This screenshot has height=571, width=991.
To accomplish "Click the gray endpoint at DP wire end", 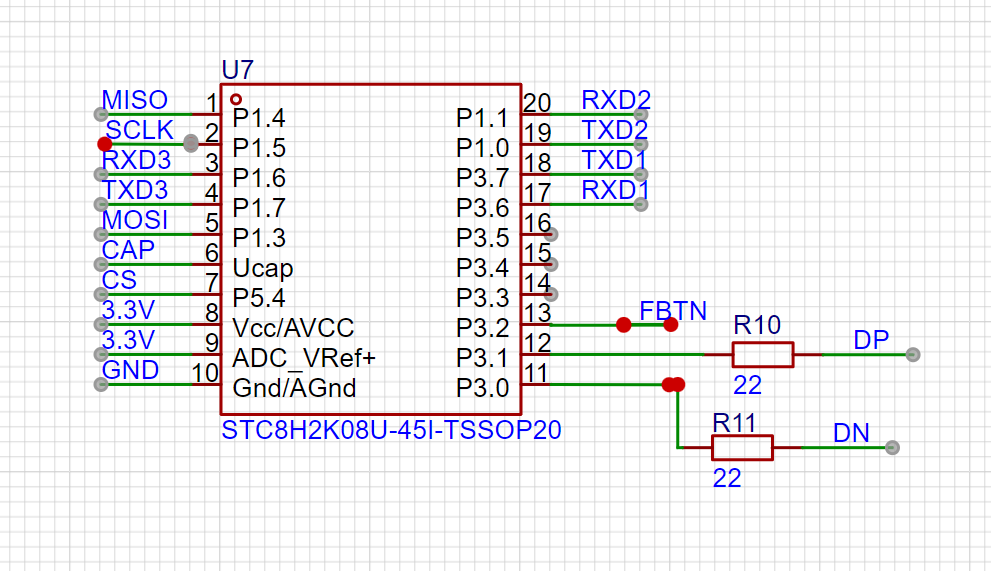I will [x=913, y=355].
